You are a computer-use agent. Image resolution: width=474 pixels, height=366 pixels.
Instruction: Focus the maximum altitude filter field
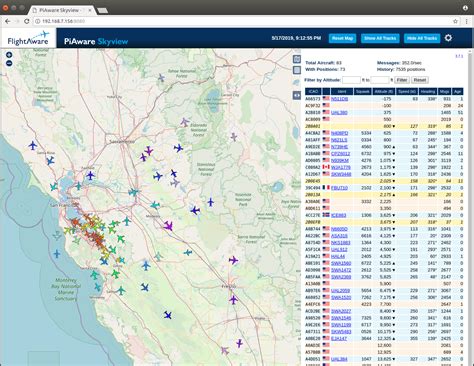coord(380,80)
